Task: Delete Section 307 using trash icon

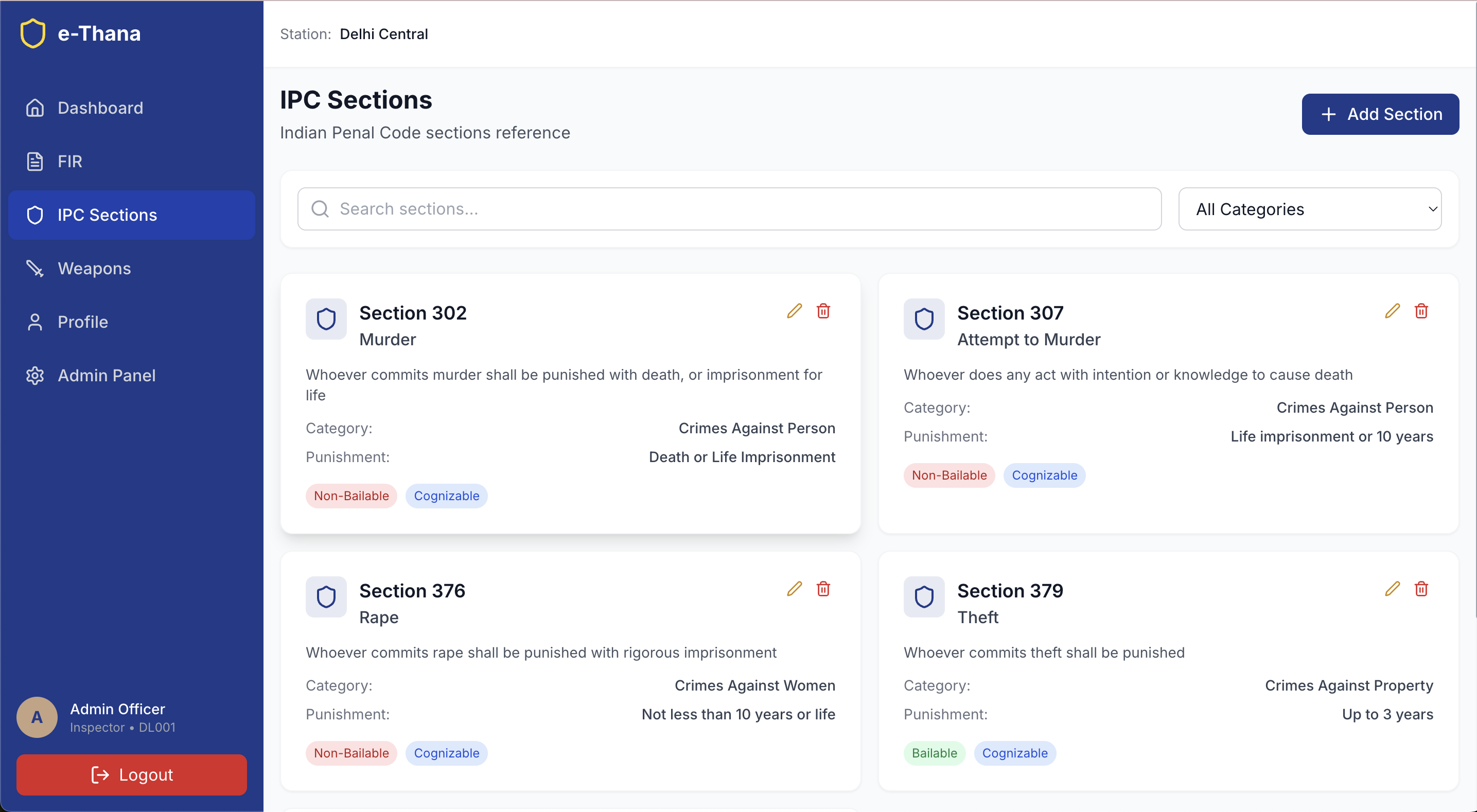Action: pos(1421,311)
